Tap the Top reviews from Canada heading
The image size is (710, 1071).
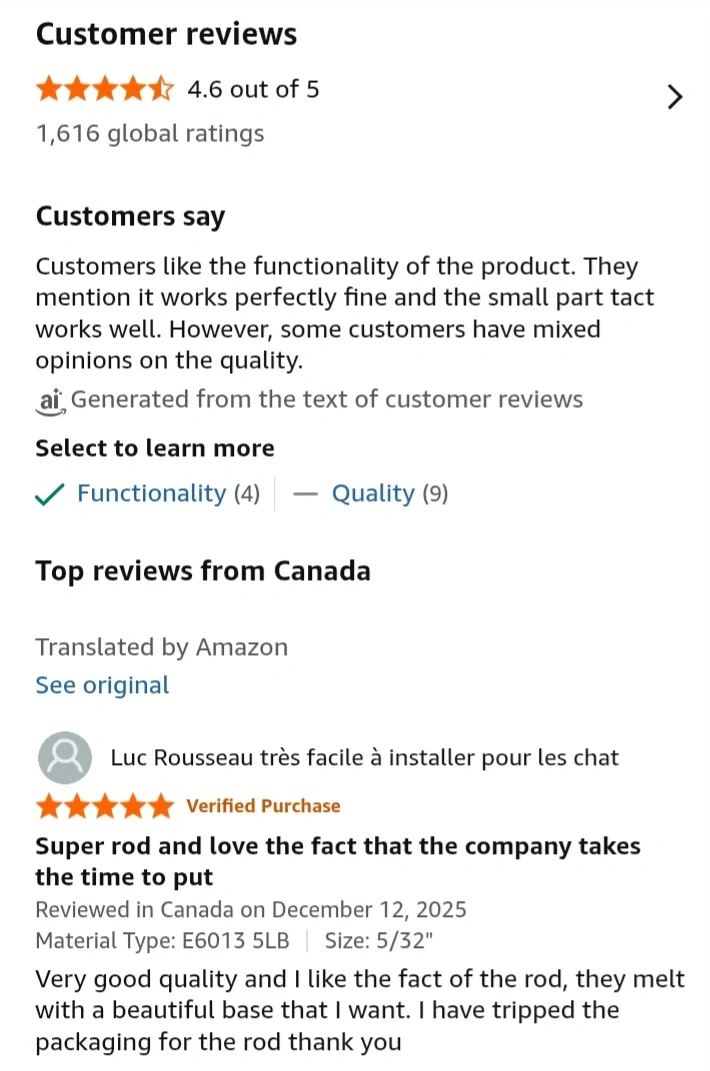pos(203,571)
